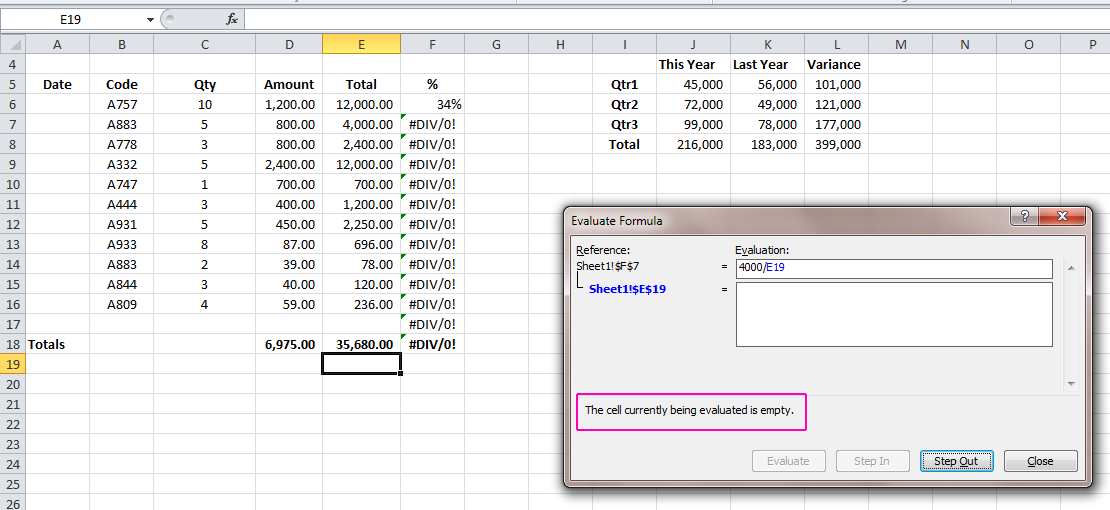Click inside the formula bar input
The height and width of the screenshot is (510, 1110).
coord(676,20)
